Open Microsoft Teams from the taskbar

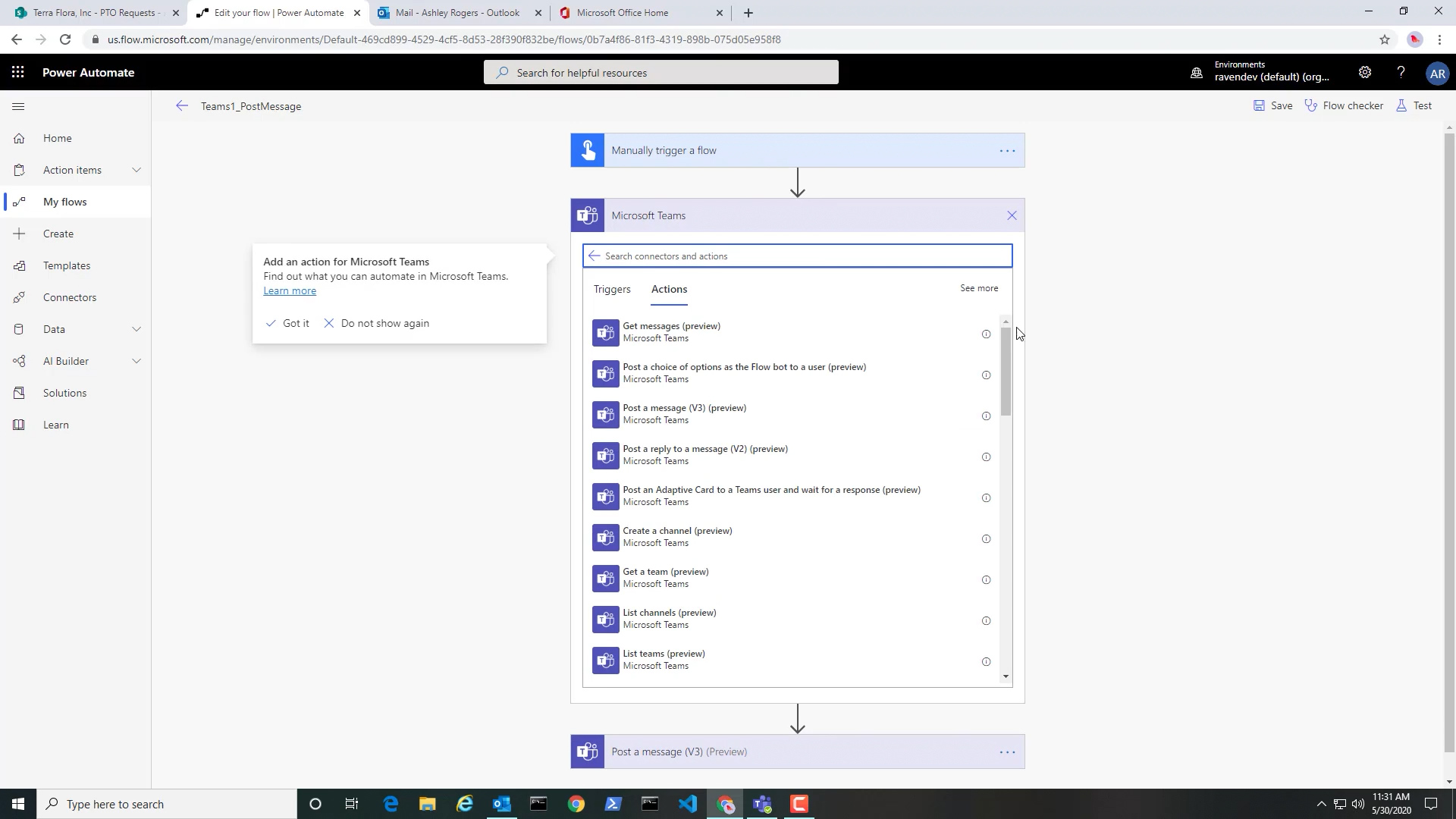[x=762, y=804]
